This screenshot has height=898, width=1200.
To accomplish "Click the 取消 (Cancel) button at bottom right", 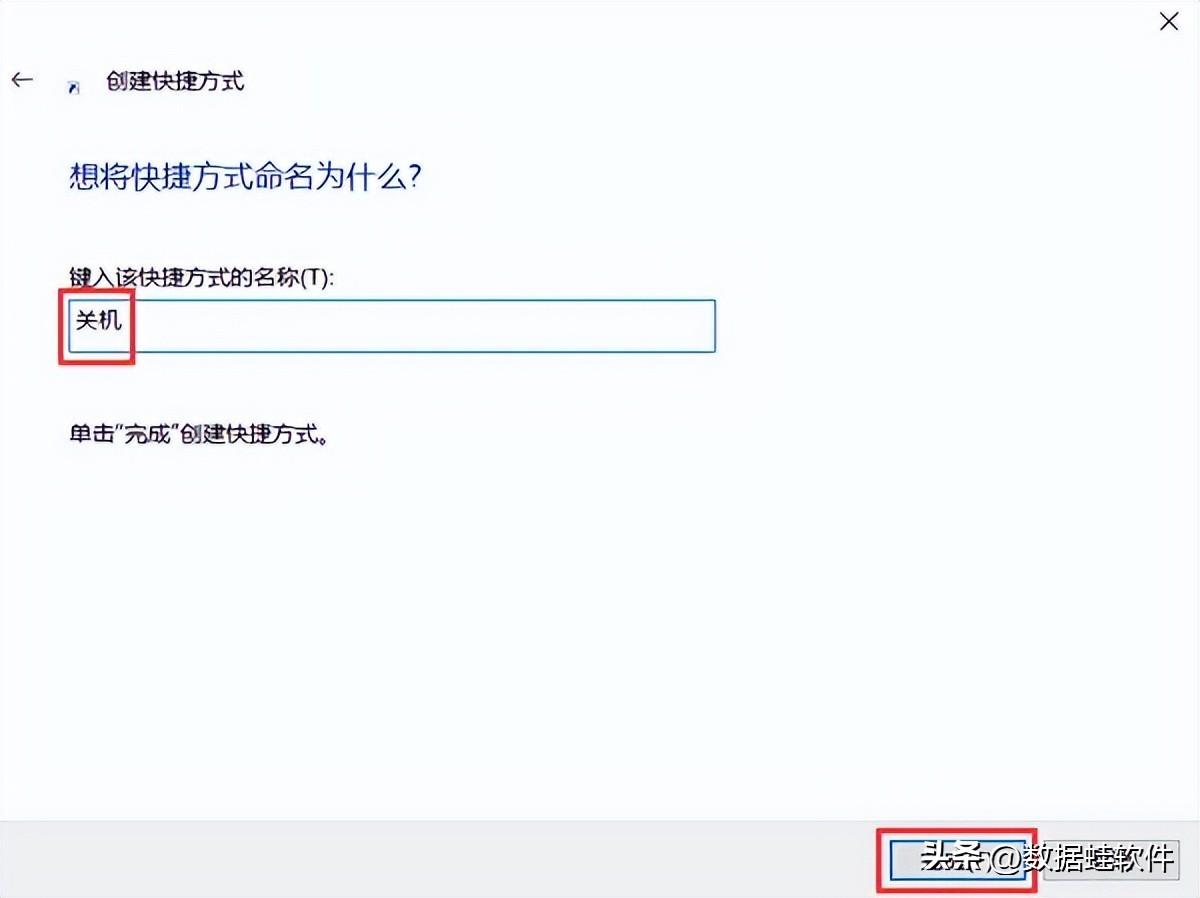I will 1112,858.
